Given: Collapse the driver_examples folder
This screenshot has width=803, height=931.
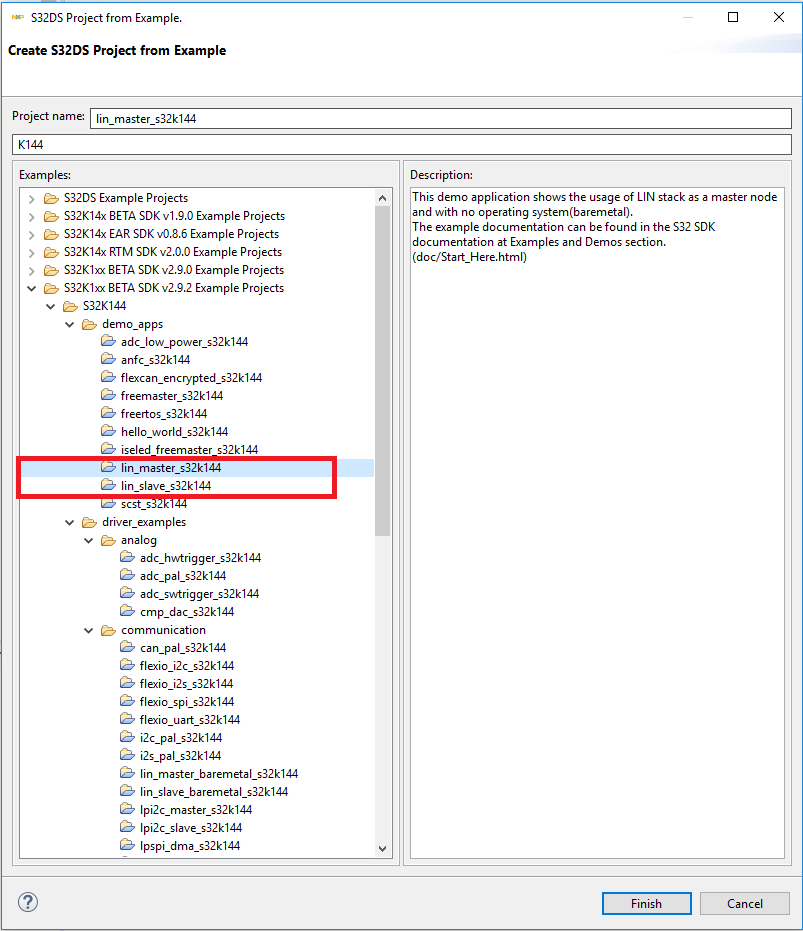Looking at the screenshot, I should 70,522.
